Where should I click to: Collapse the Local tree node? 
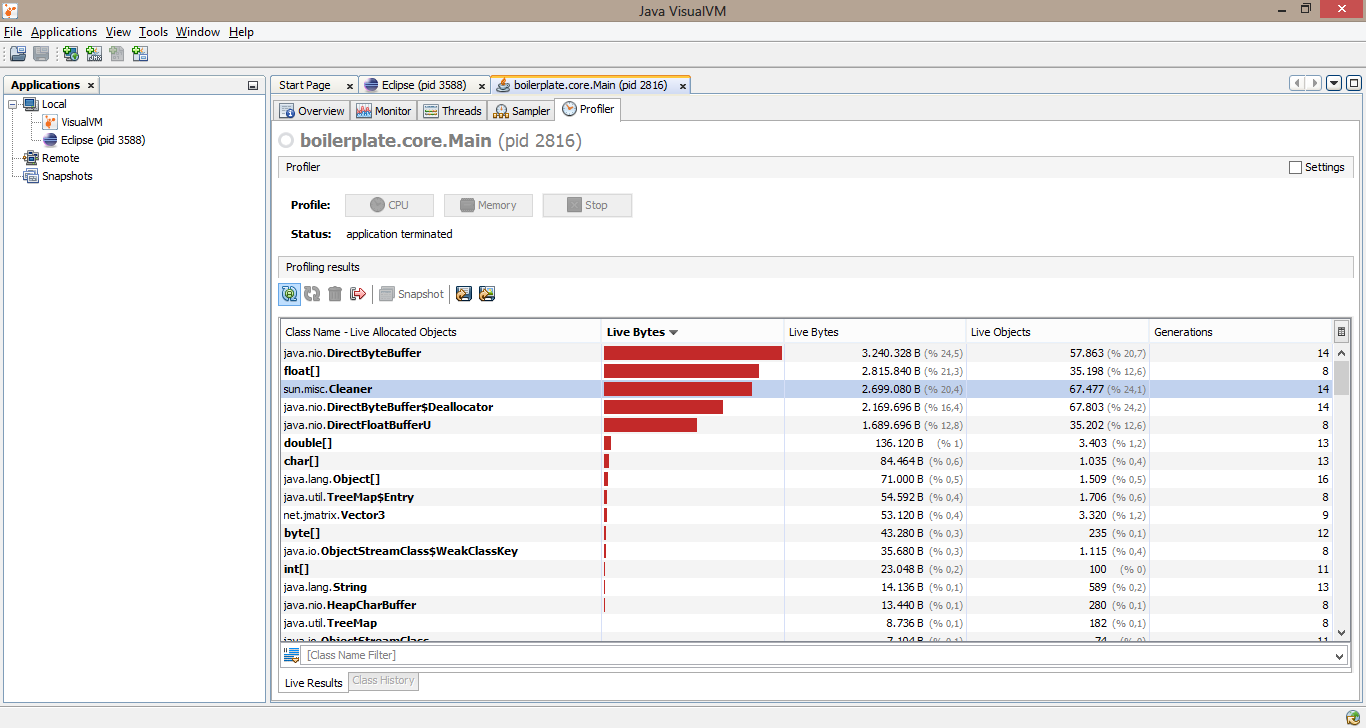(x=14, y=104)
